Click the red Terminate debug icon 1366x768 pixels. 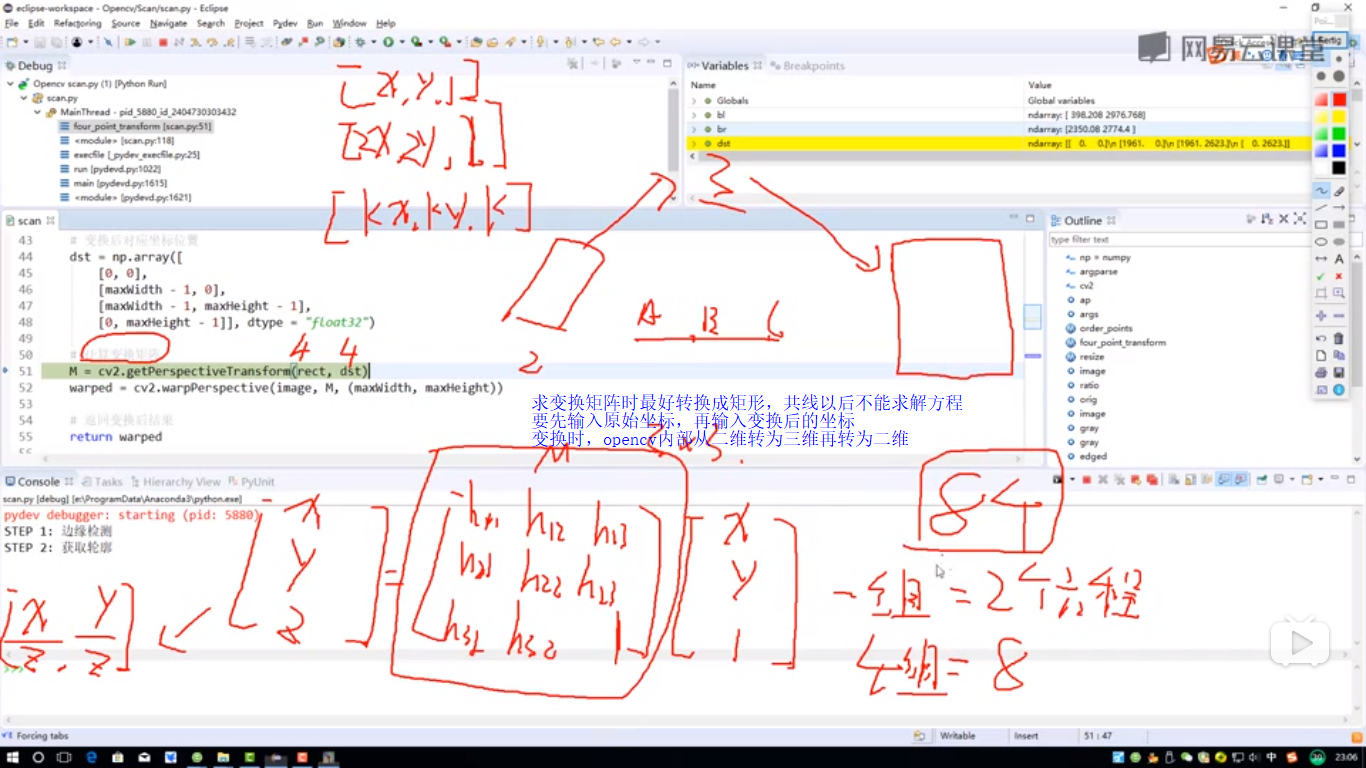163,42
